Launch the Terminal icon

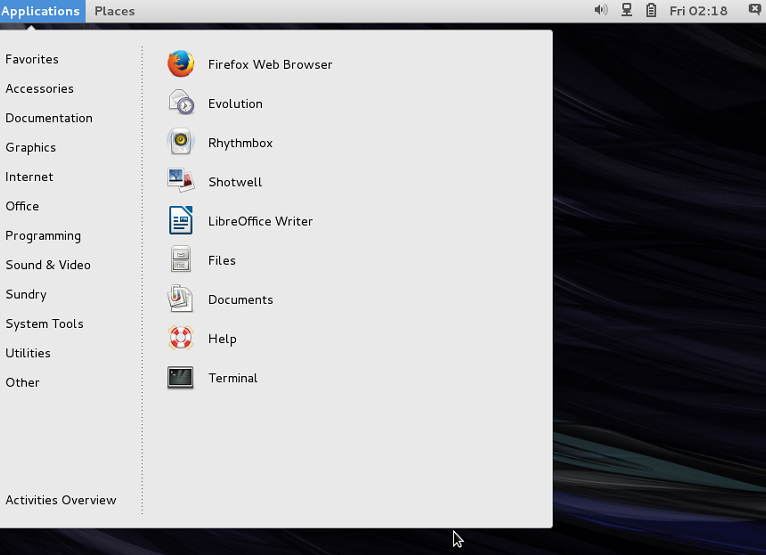pos(181,378)
